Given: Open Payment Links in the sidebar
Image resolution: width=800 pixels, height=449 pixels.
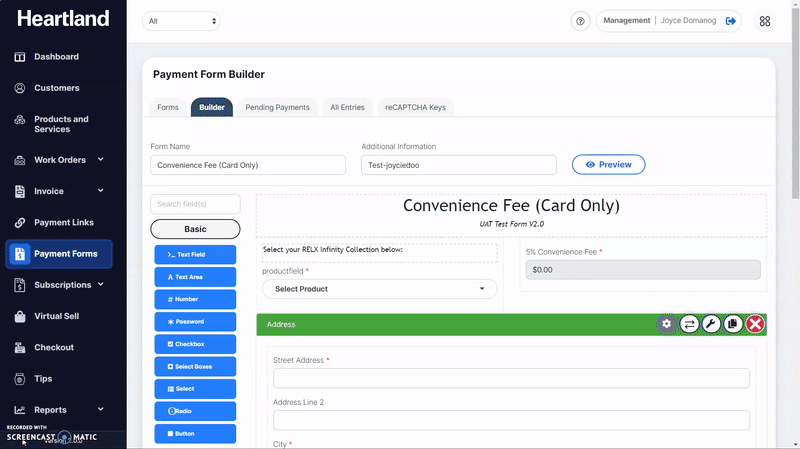Looking at the screenshot, I should (x=63, y=222).
